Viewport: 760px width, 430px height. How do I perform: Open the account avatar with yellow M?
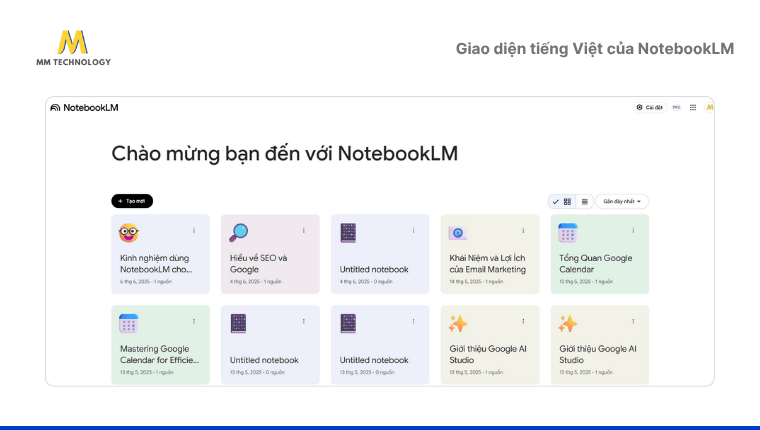[x=709, y=107]
